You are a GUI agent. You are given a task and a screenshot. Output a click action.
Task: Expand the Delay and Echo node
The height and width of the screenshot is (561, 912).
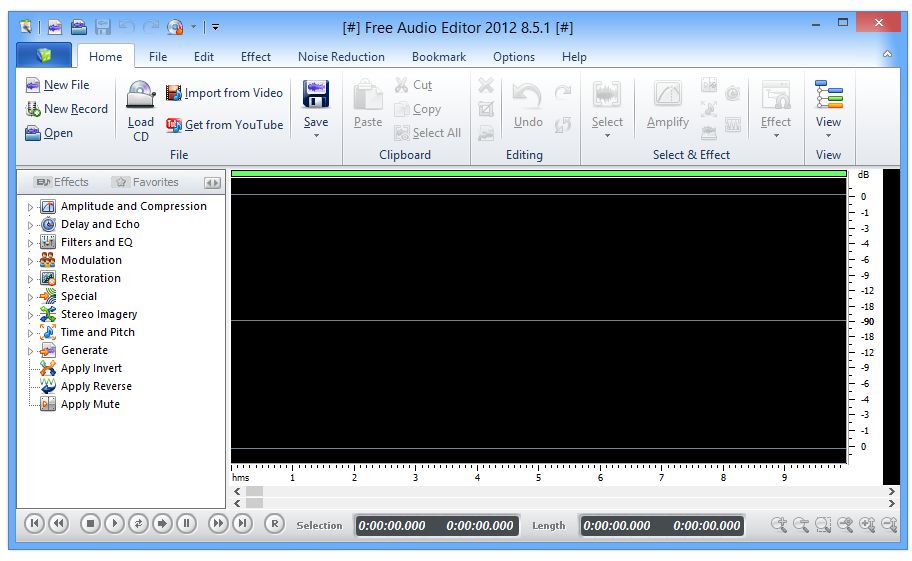click(30, 225)
